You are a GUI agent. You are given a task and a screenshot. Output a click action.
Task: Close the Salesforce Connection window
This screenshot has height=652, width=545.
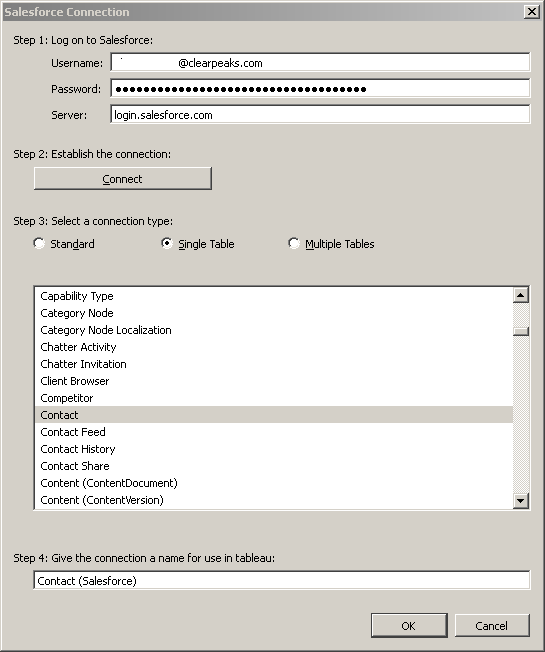click(532, 12)
